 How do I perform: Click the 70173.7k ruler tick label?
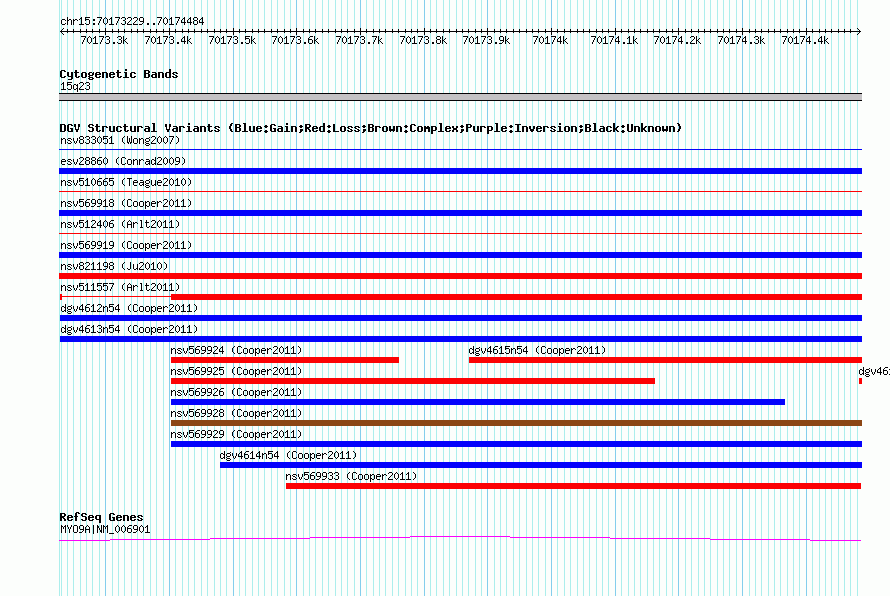359,40
